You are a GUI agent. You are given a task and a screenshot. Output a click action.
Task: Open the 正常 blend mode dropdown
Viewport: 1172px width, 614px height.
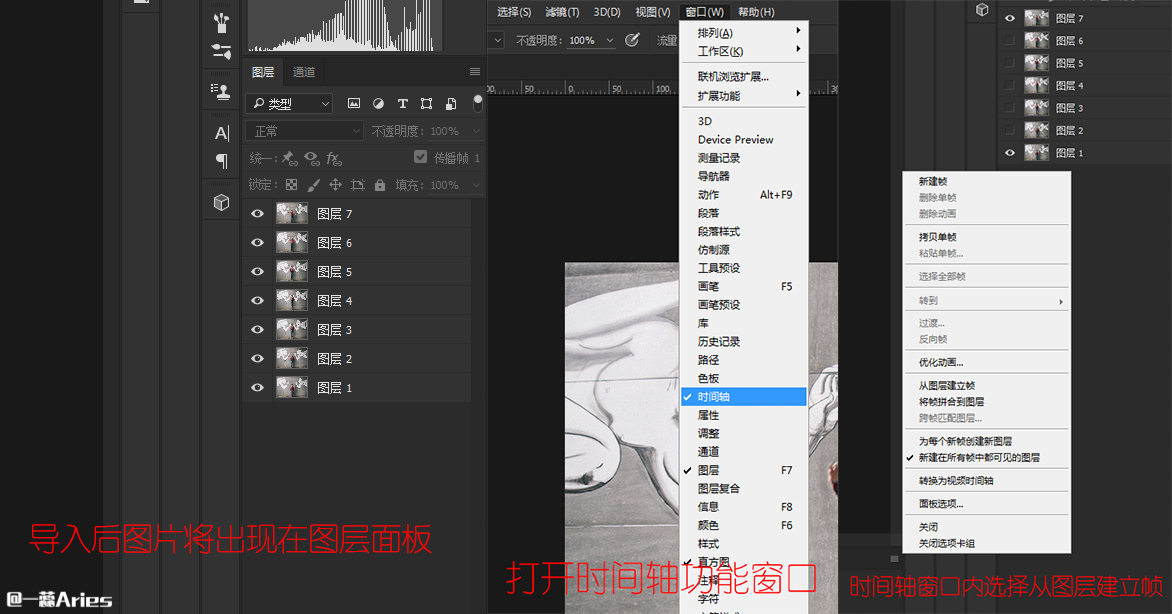(304, 131)
